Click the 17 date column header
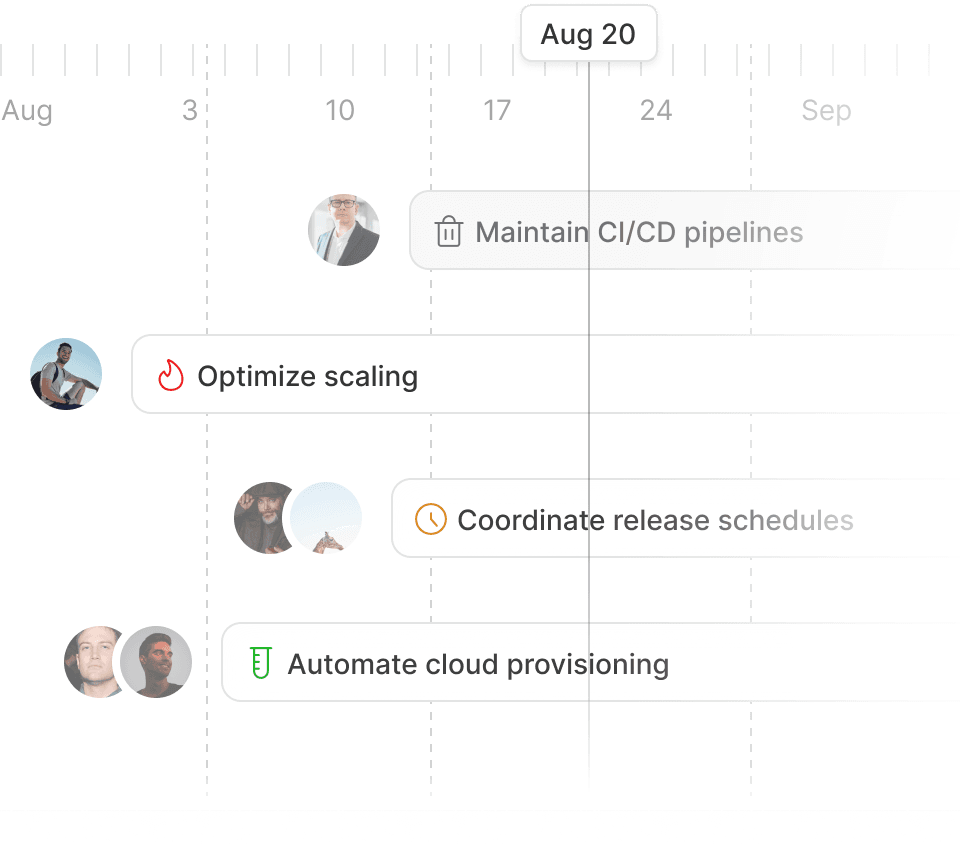 coord(497,111)
